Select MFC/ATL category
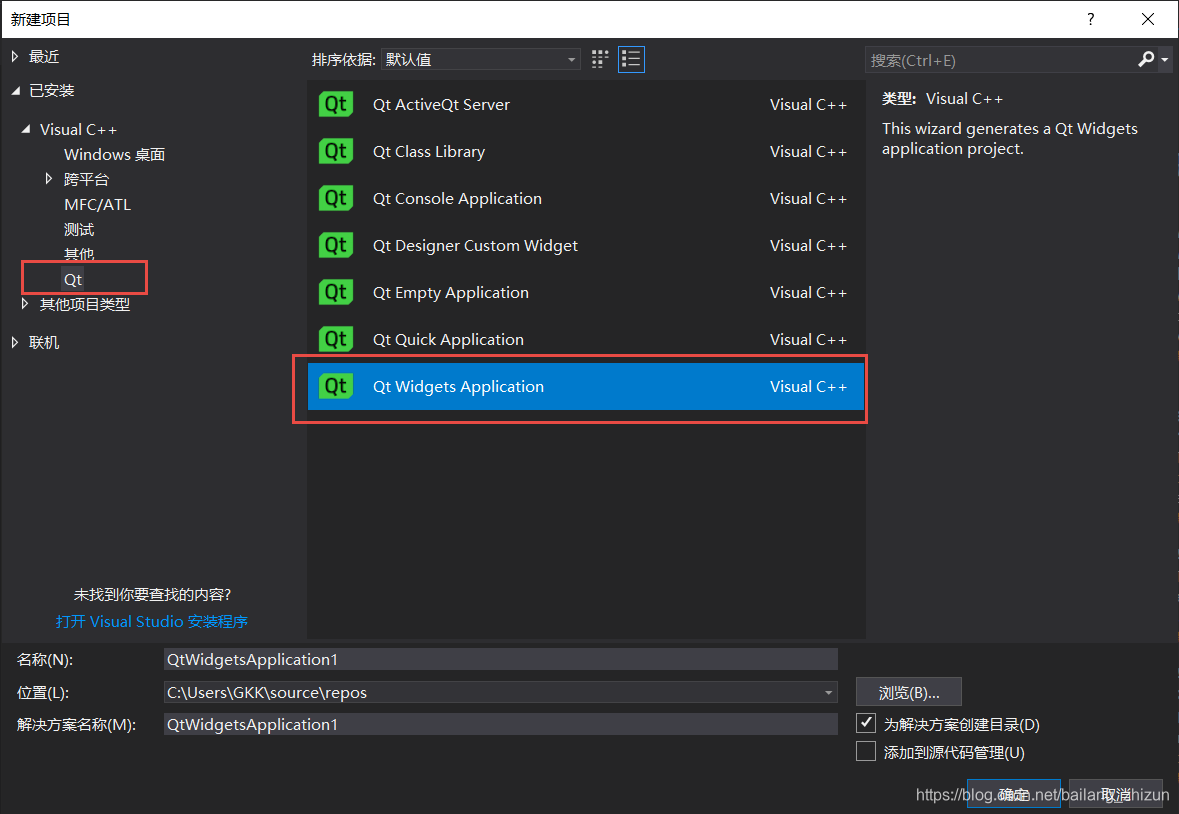 (x=97, y=204)
